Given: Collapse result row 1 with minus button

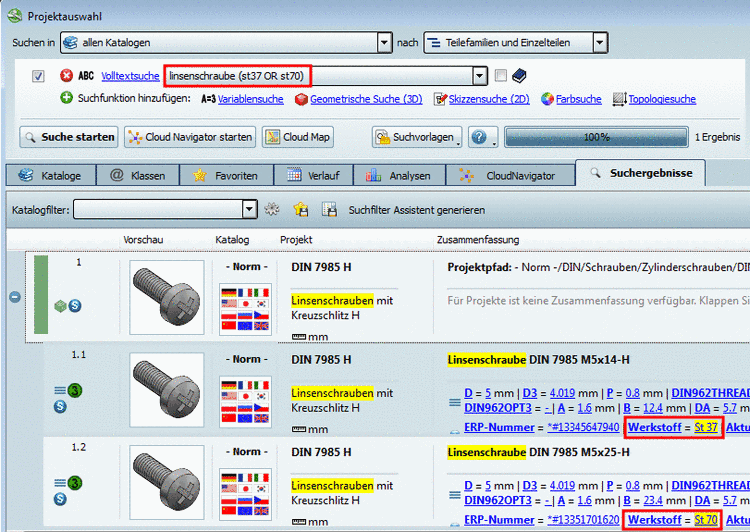Looking at the screenshot, I should [15, 297].
